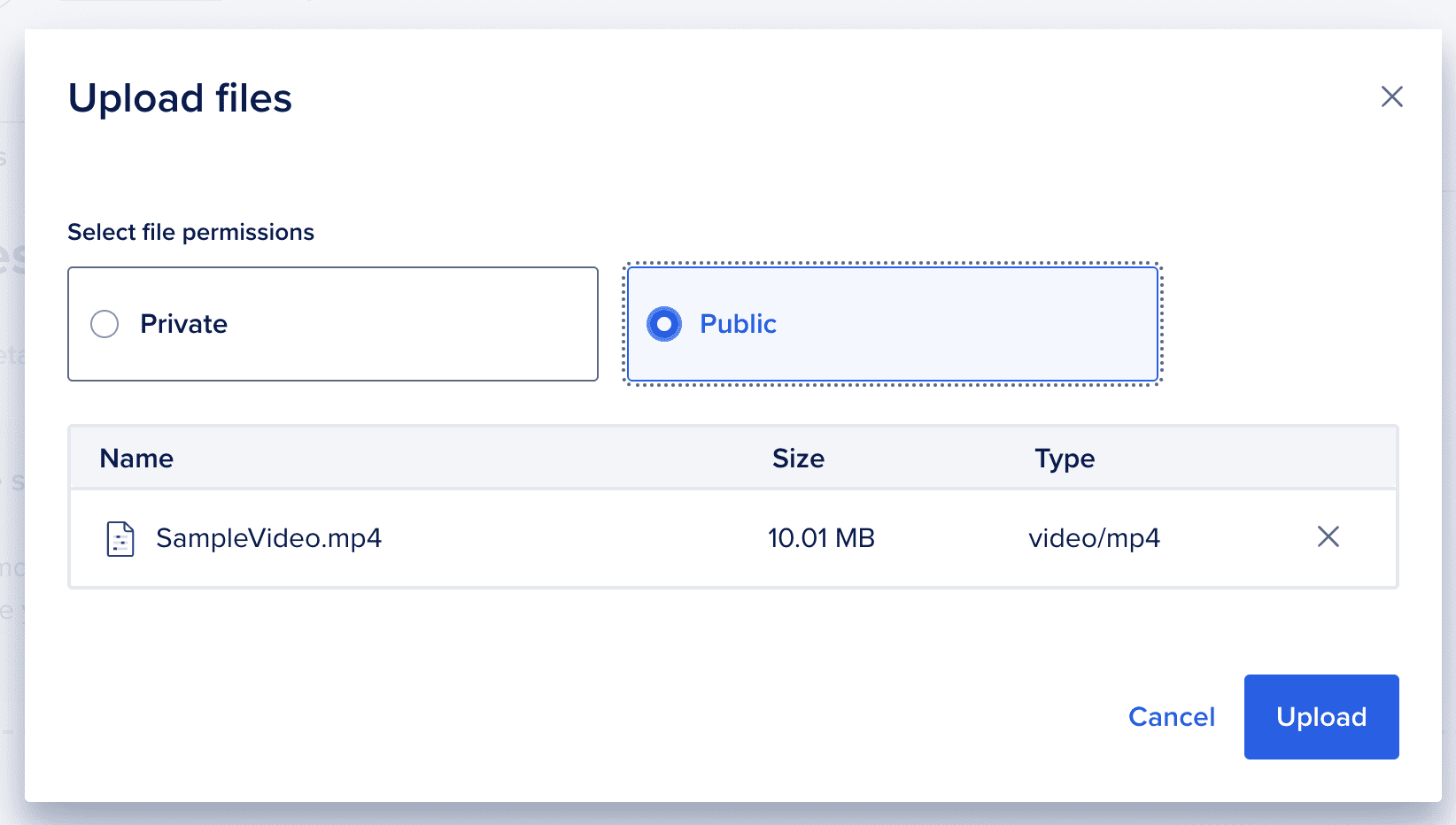Image resolution: width=1456 pixels, height=825 pixels.
Task: Click the Public option label text
Action: [738, 324]
